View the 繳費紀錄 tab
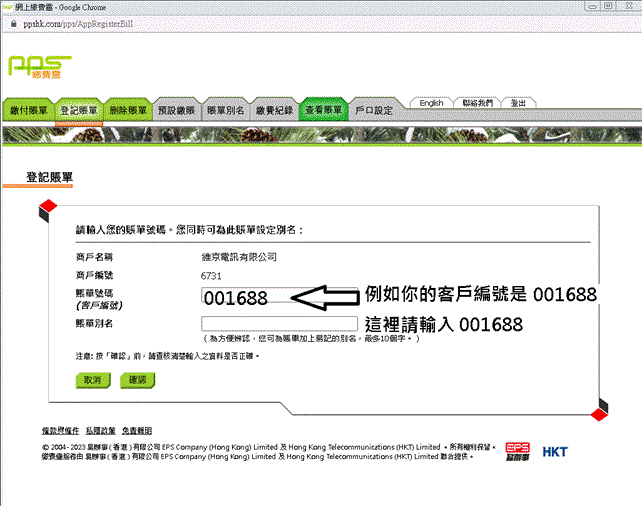This screenshot has height=506, width=642. click(275, 109)
